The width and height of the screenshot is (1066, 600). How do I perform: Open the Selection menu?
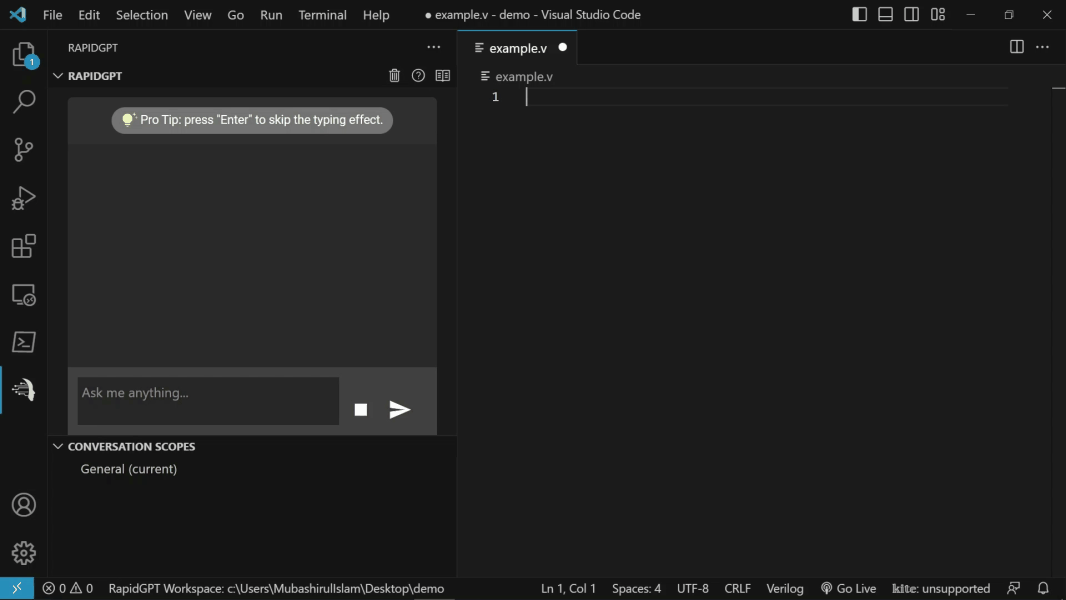pyautogui.click(x=142, y=14)
